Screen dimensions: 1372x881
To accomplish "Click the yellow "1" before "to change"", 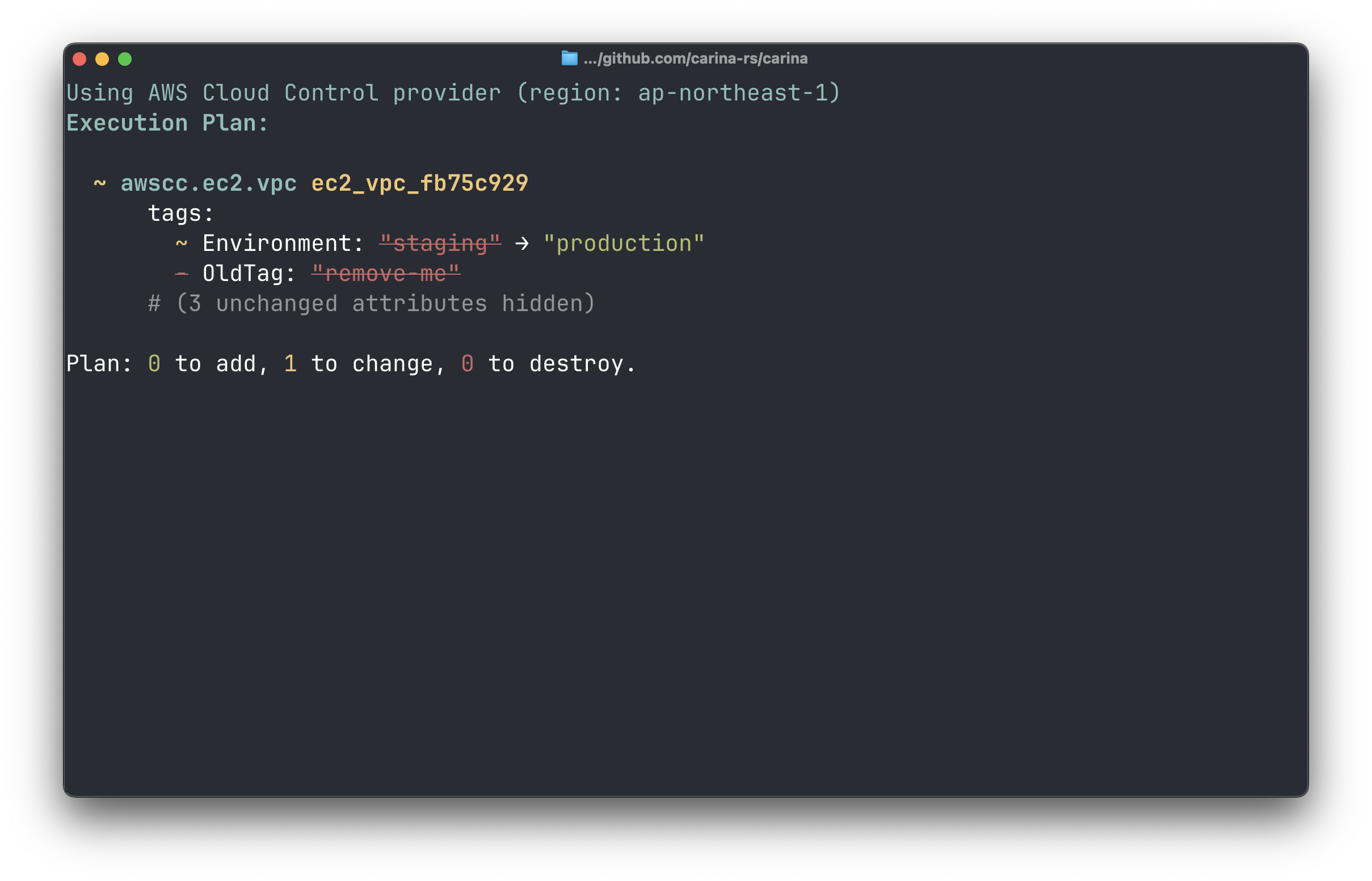I will [291, 364].
